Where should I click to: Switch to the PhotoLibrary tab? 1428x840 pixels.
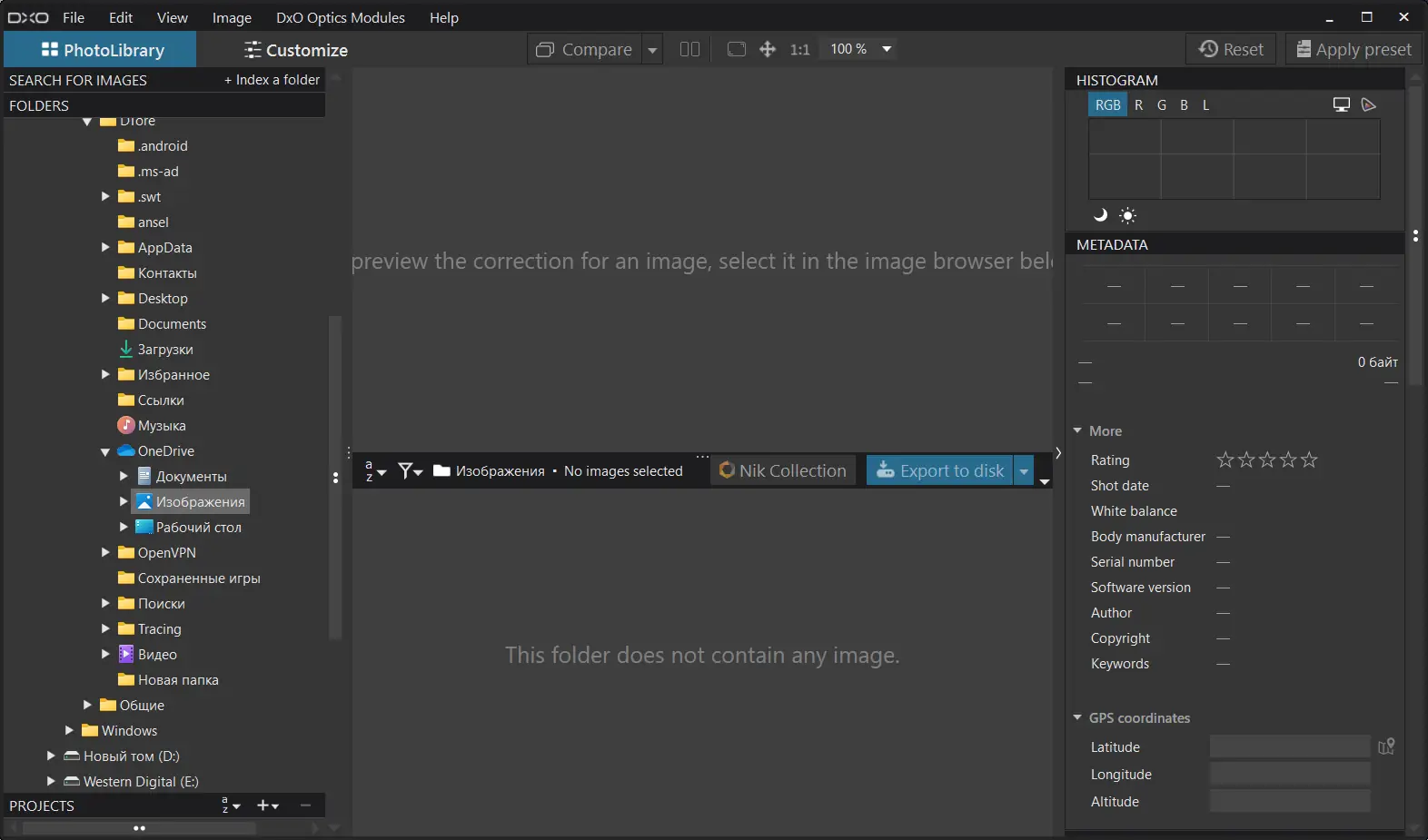pyautogui.click(x=100, y=50)
